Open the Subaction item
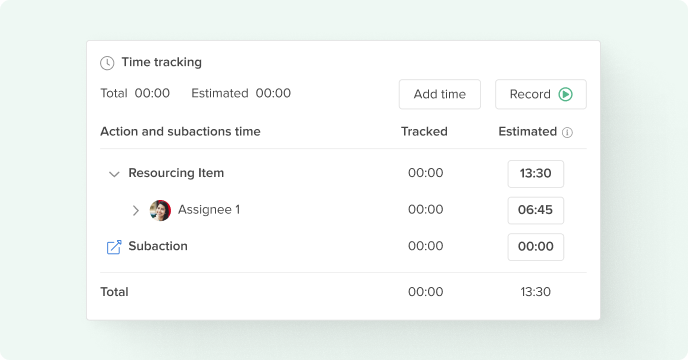 [158, 246]
